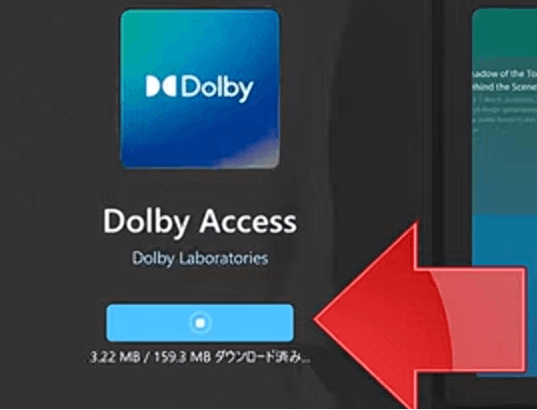Screen dimensions: 537x410
Task: Click "Behind the Scenes" line in preview
Action: click(504, 87)
